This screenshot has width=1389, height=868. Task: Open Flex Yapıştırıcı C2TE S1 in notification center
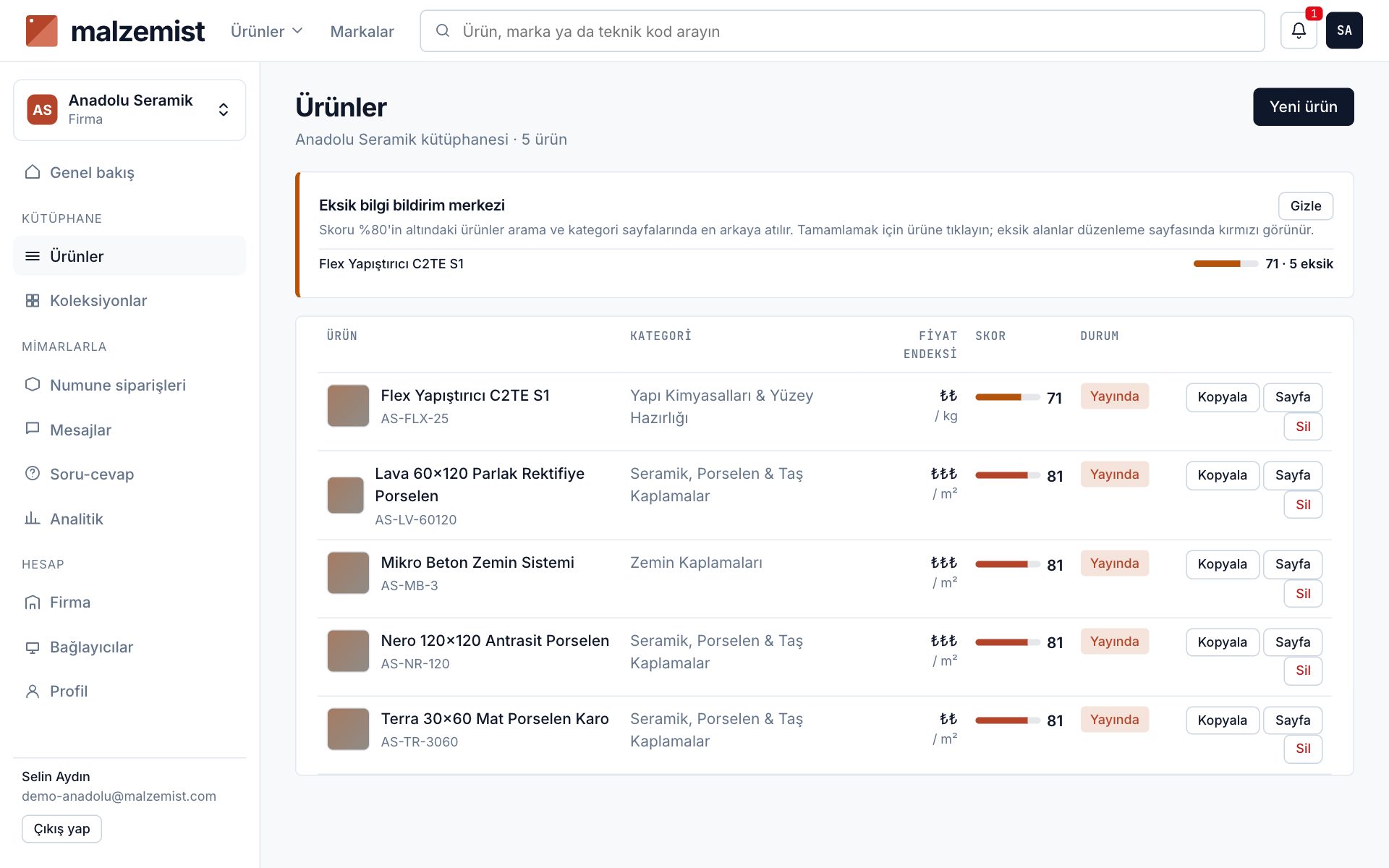click(391, 264)
